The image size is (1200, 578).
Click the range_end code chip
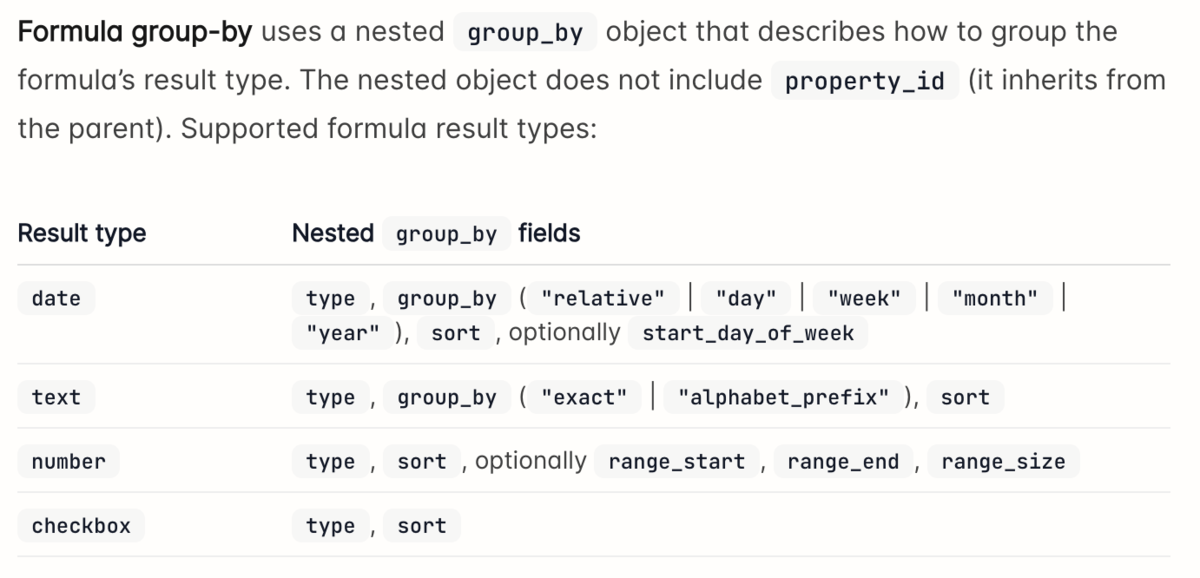843,461
